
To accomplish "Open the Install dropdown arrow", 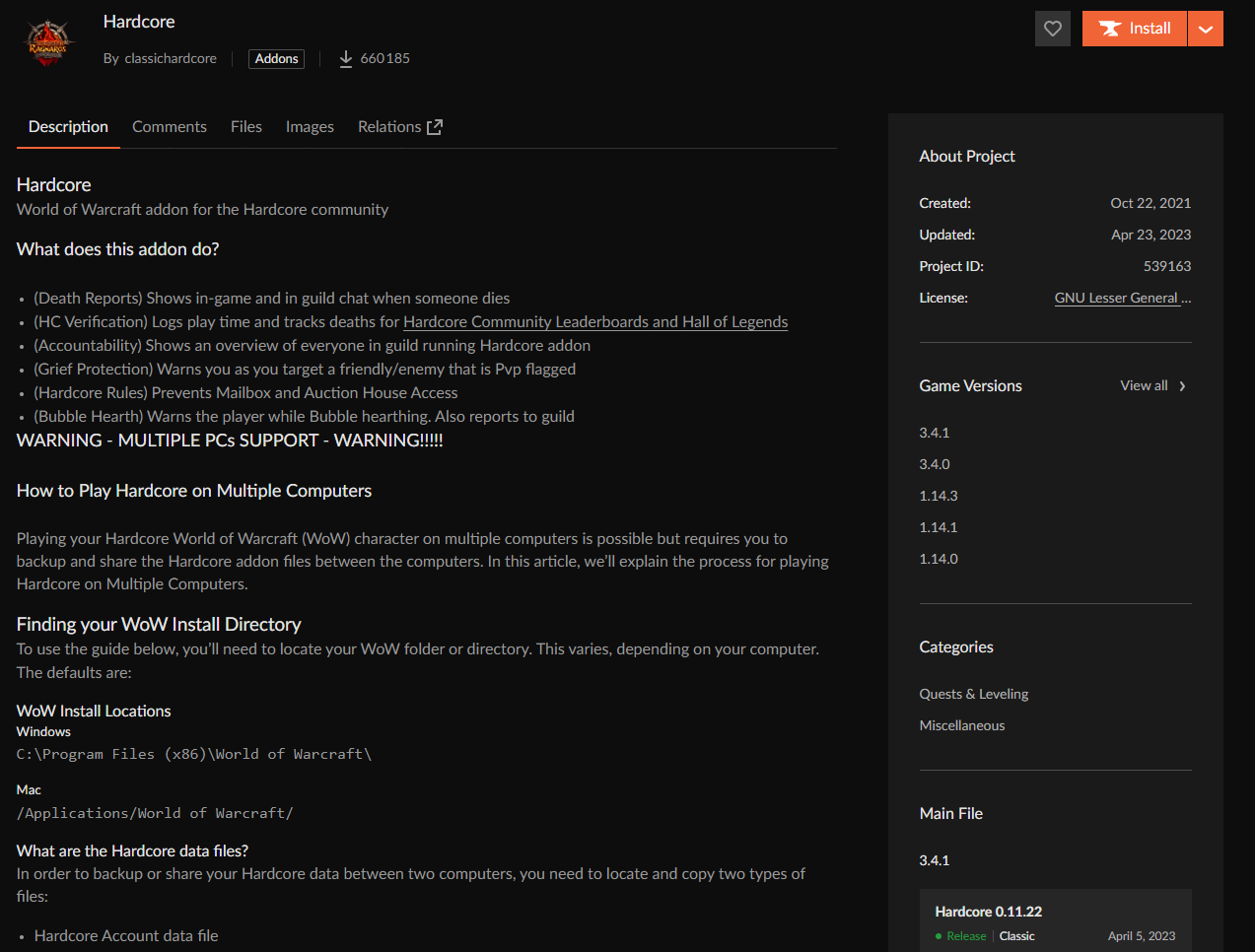I will coord(1205,29).
